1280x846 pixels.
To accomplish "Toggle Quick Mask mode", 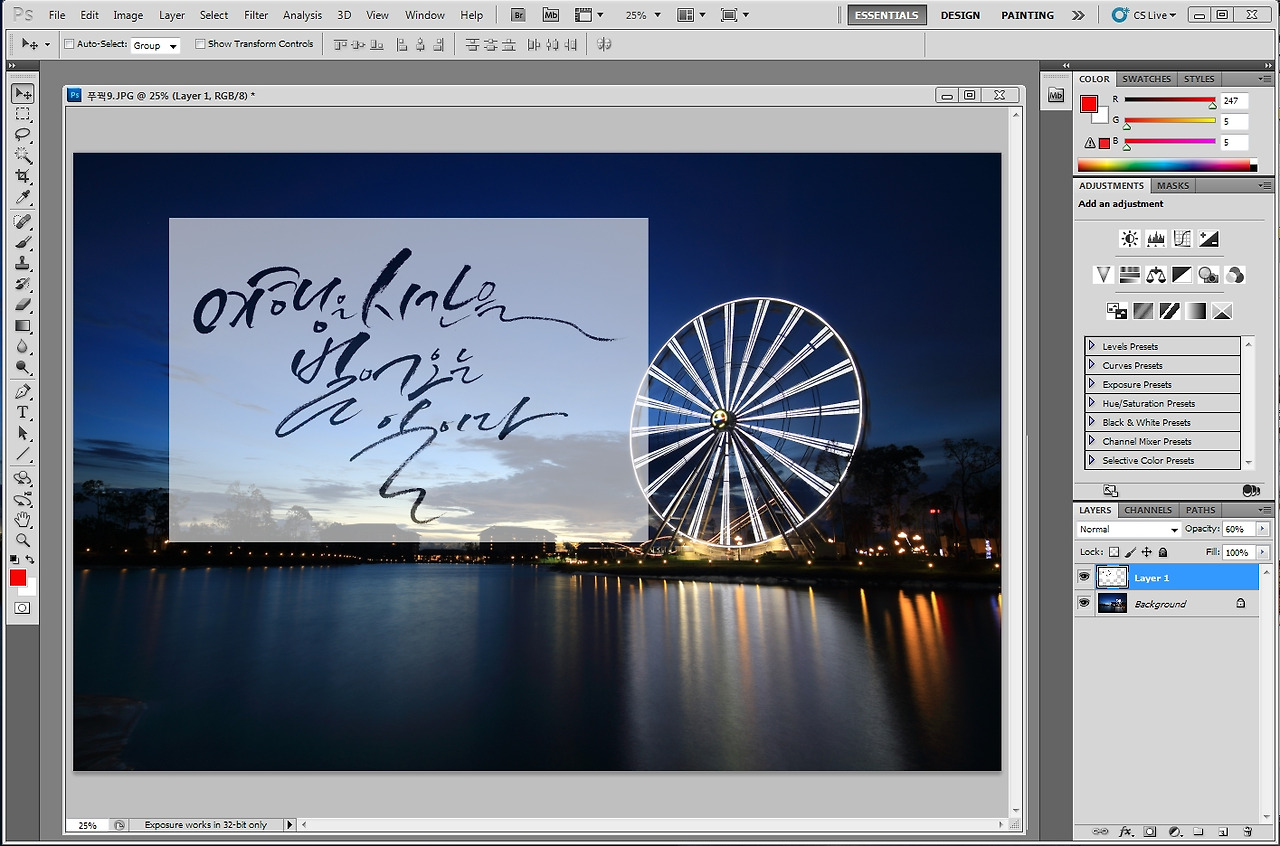I will pos(22,607).
